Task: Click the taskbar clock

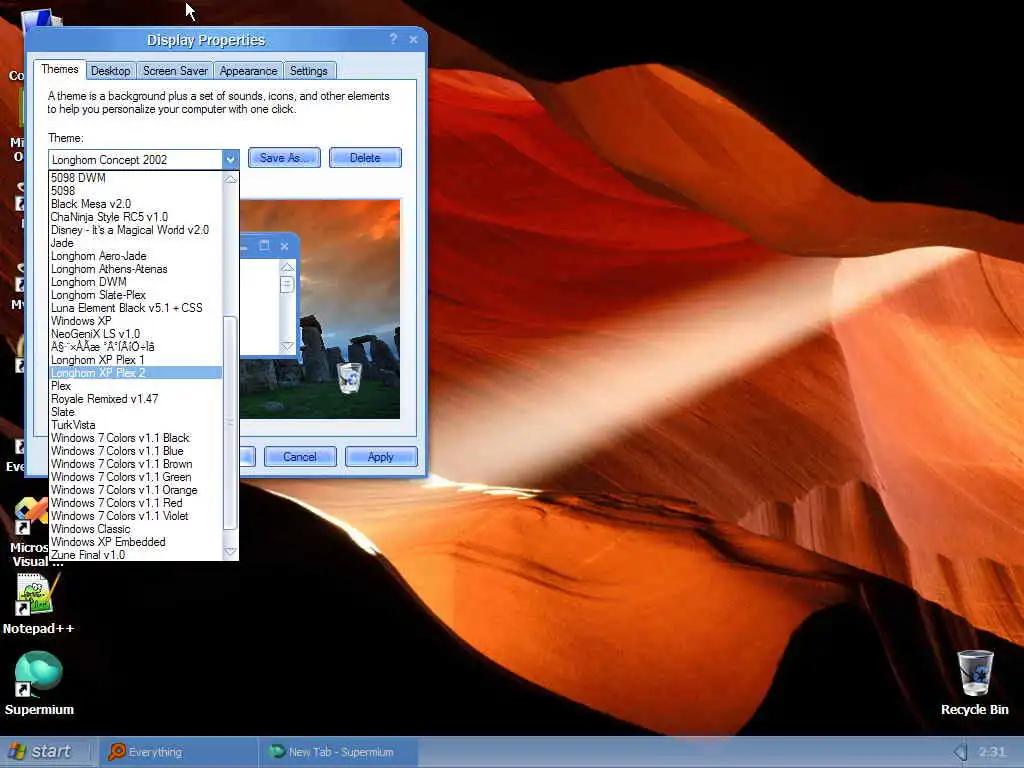Action: [991, 752]
